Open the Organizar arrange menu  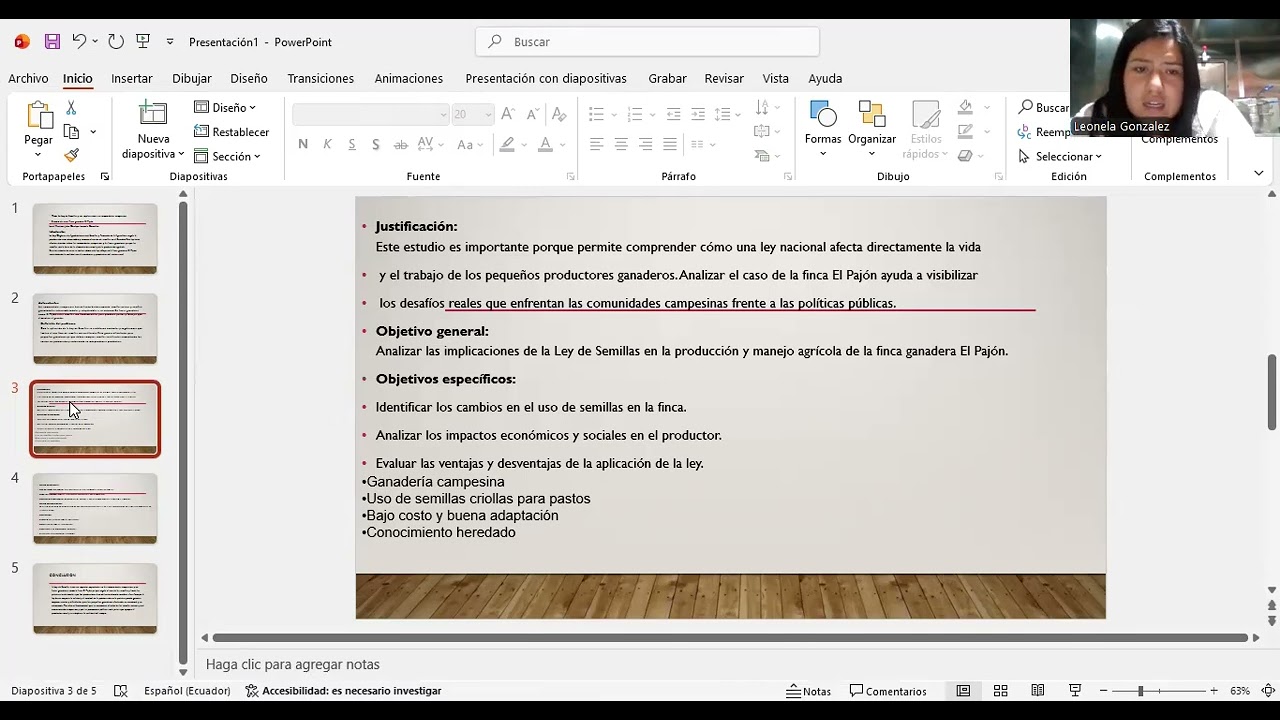[x=872, y=129]
